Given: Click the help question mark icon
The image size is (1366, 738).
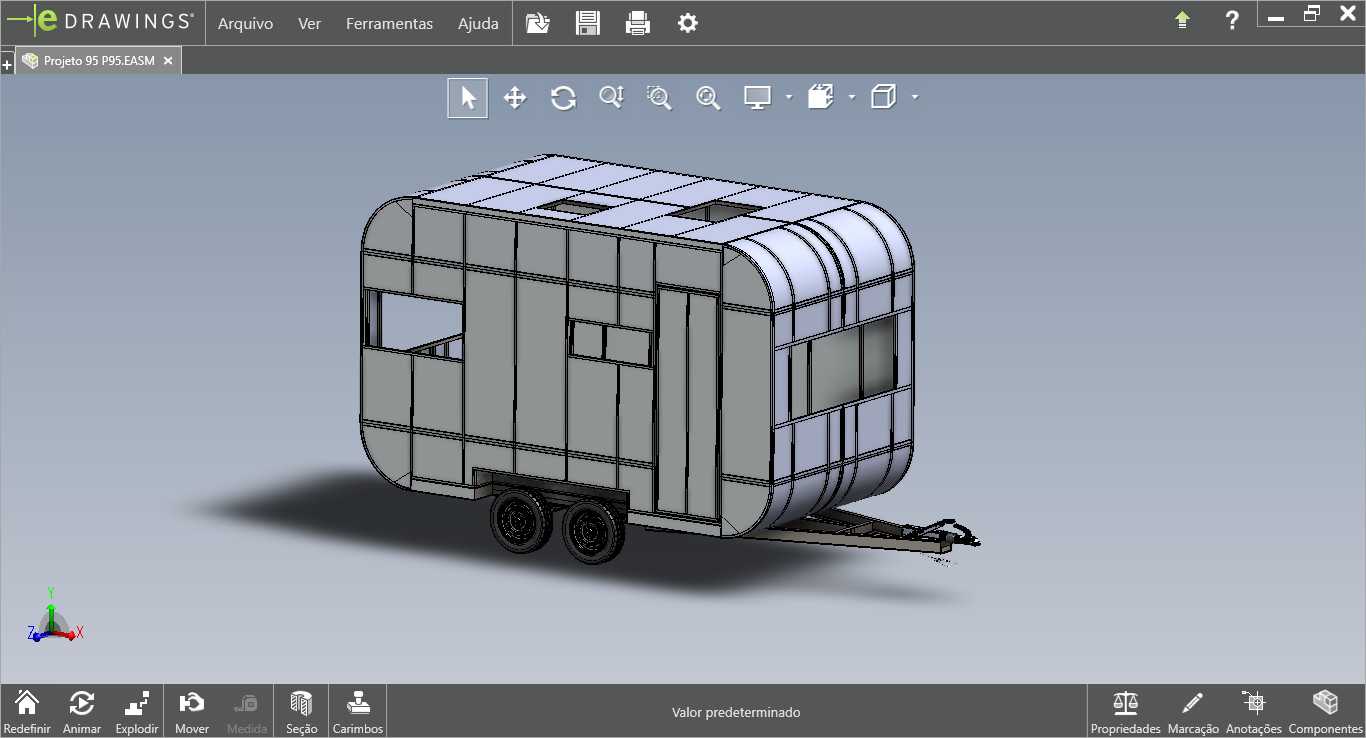Looking at the screenshot, I should click(1232, 20).
